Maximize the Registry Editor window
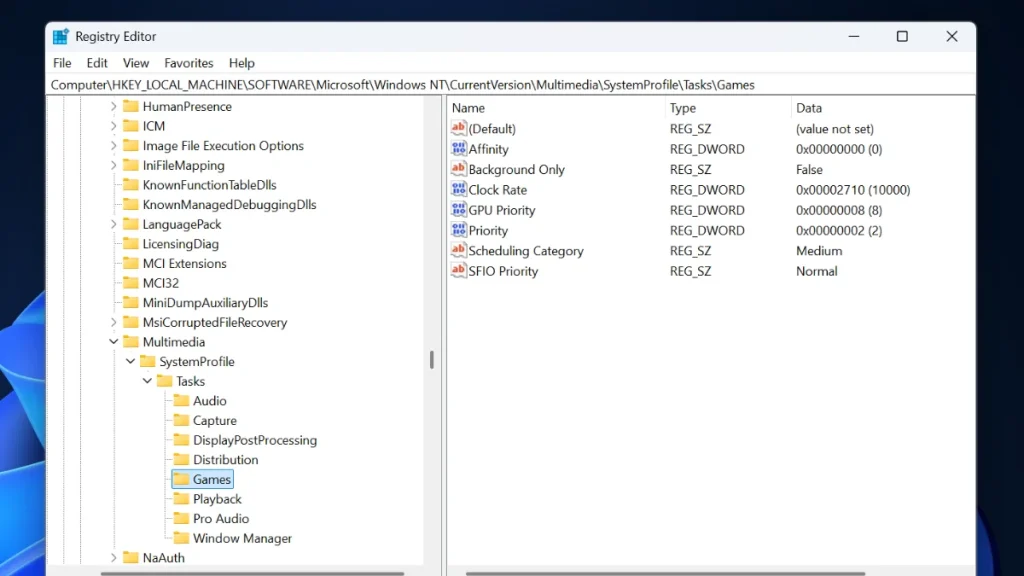 coord(902,37)
